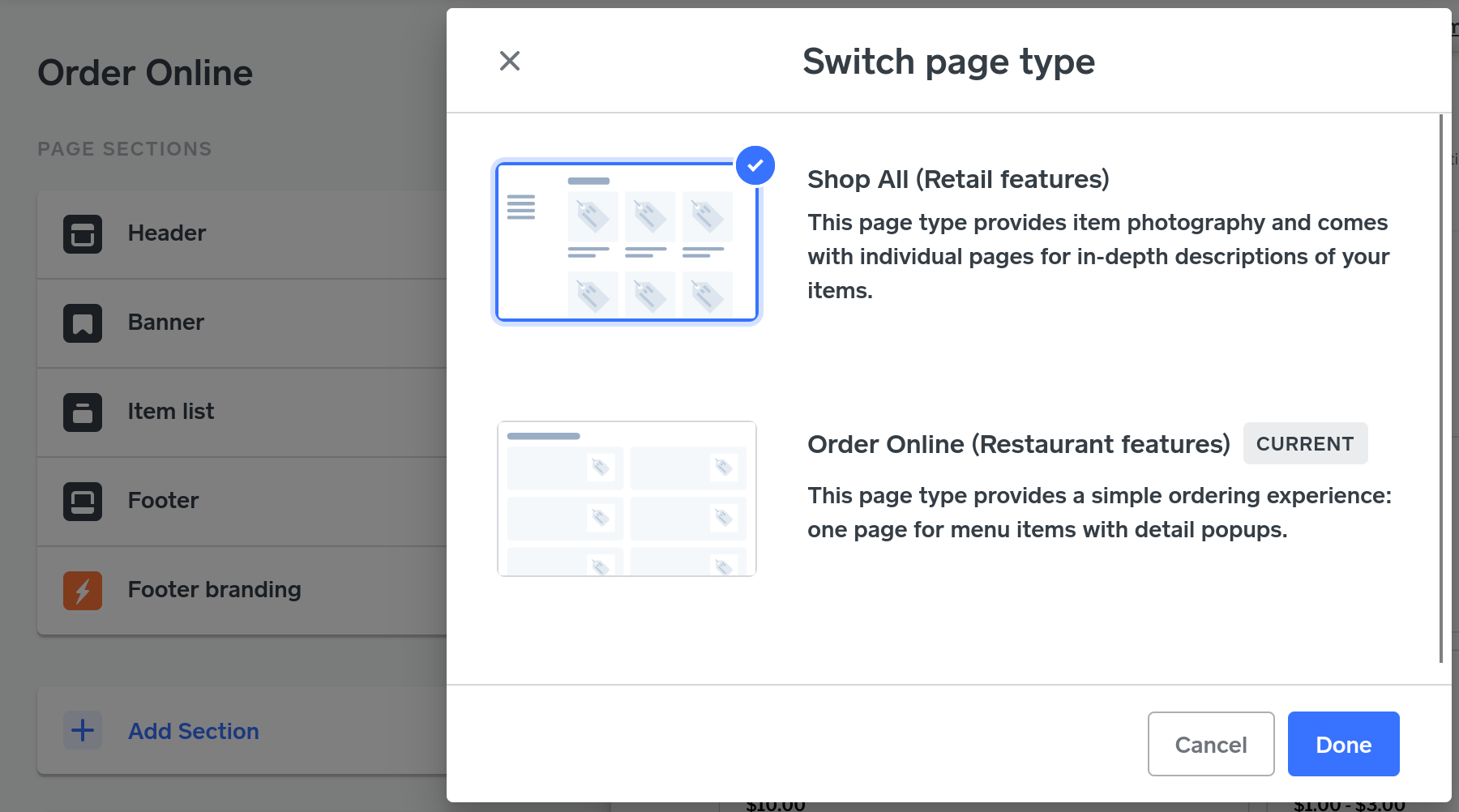The width and height of the screenshot is (1459, 812).
Task: Open the Item list section
Action: click(171, 412)
